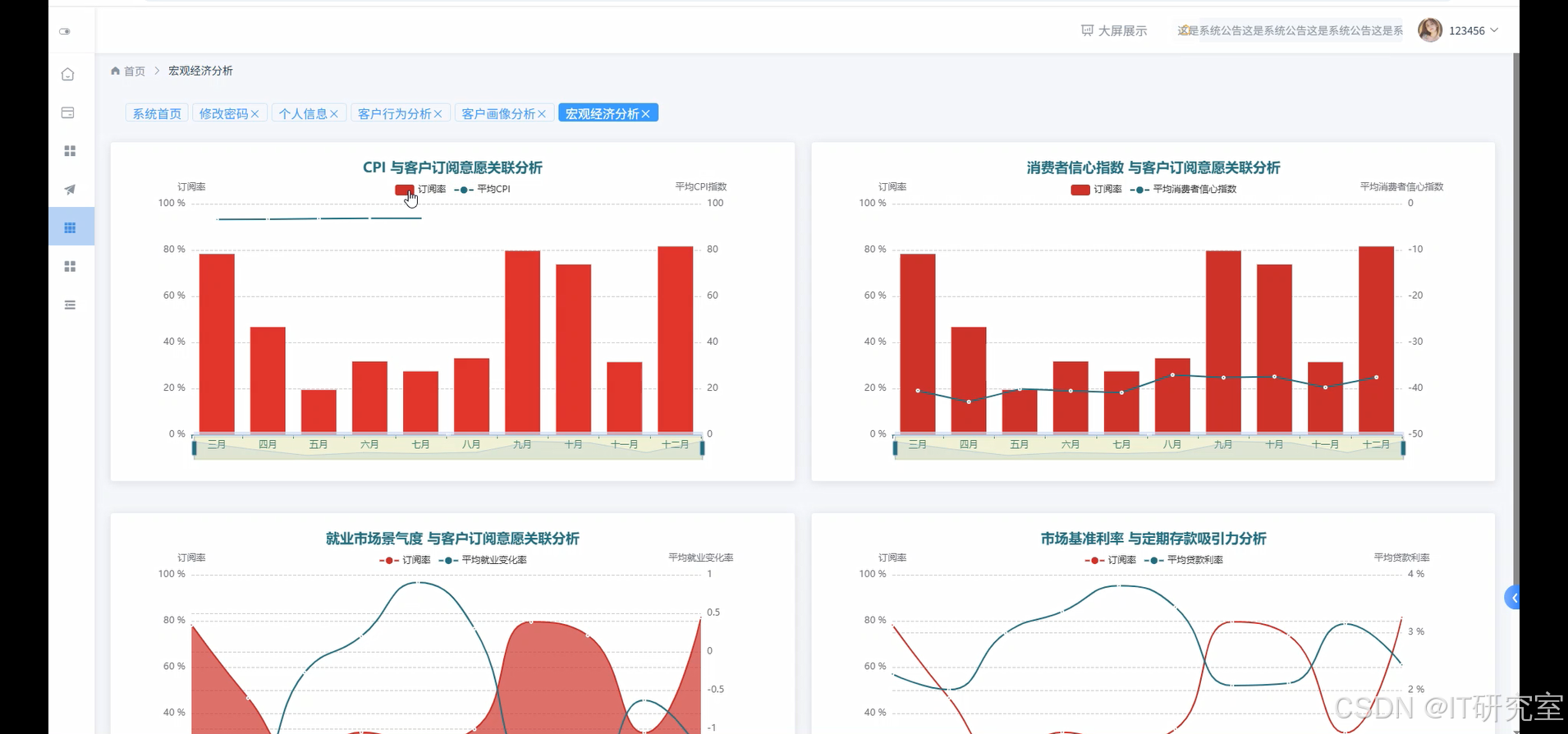Click right zoom handle of CPI chart
1568x734 pixels.
703,447
